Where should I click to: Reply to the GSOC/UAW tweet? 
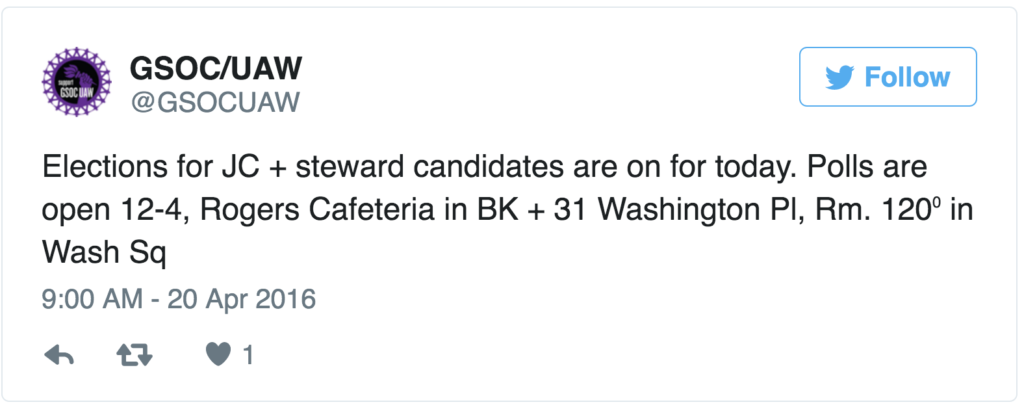point(59,355)
